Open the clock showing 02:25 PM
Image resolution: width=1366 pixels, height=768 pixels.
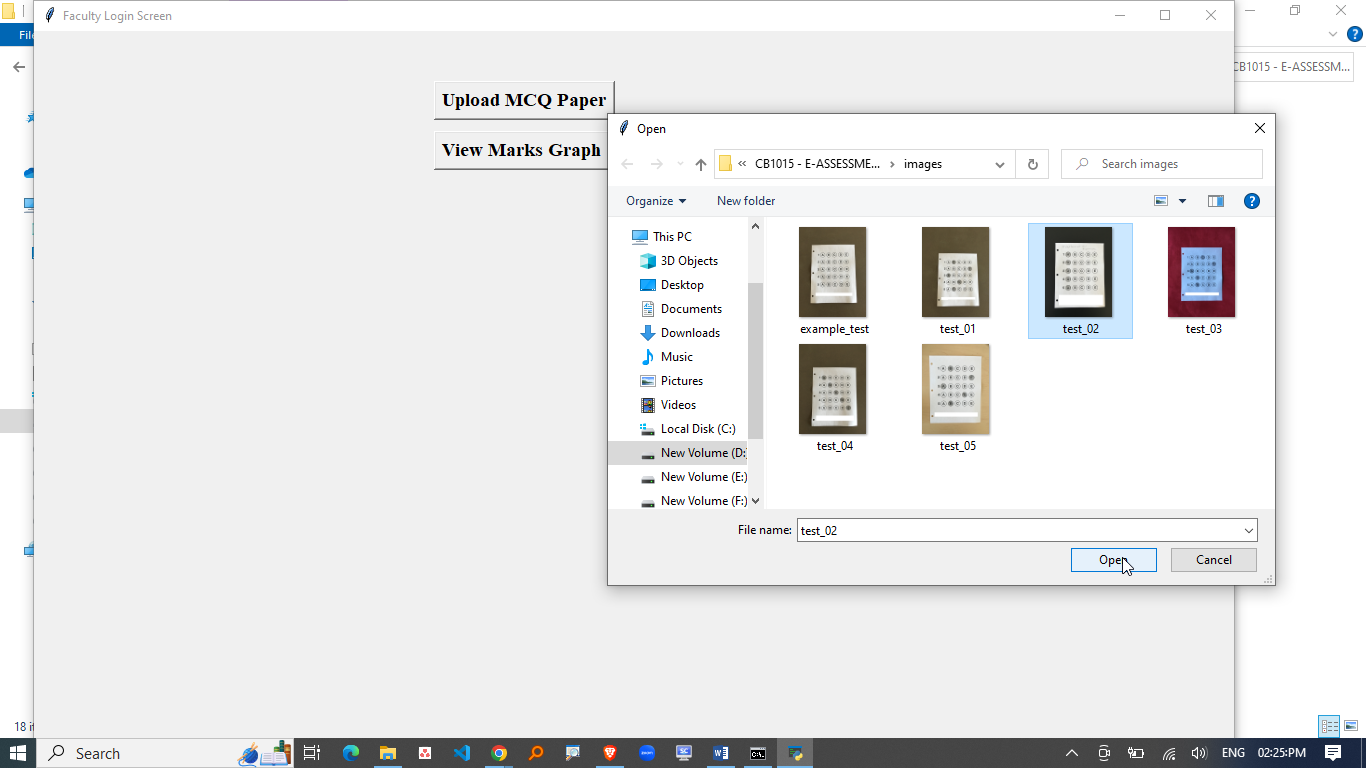point(1282,753)
